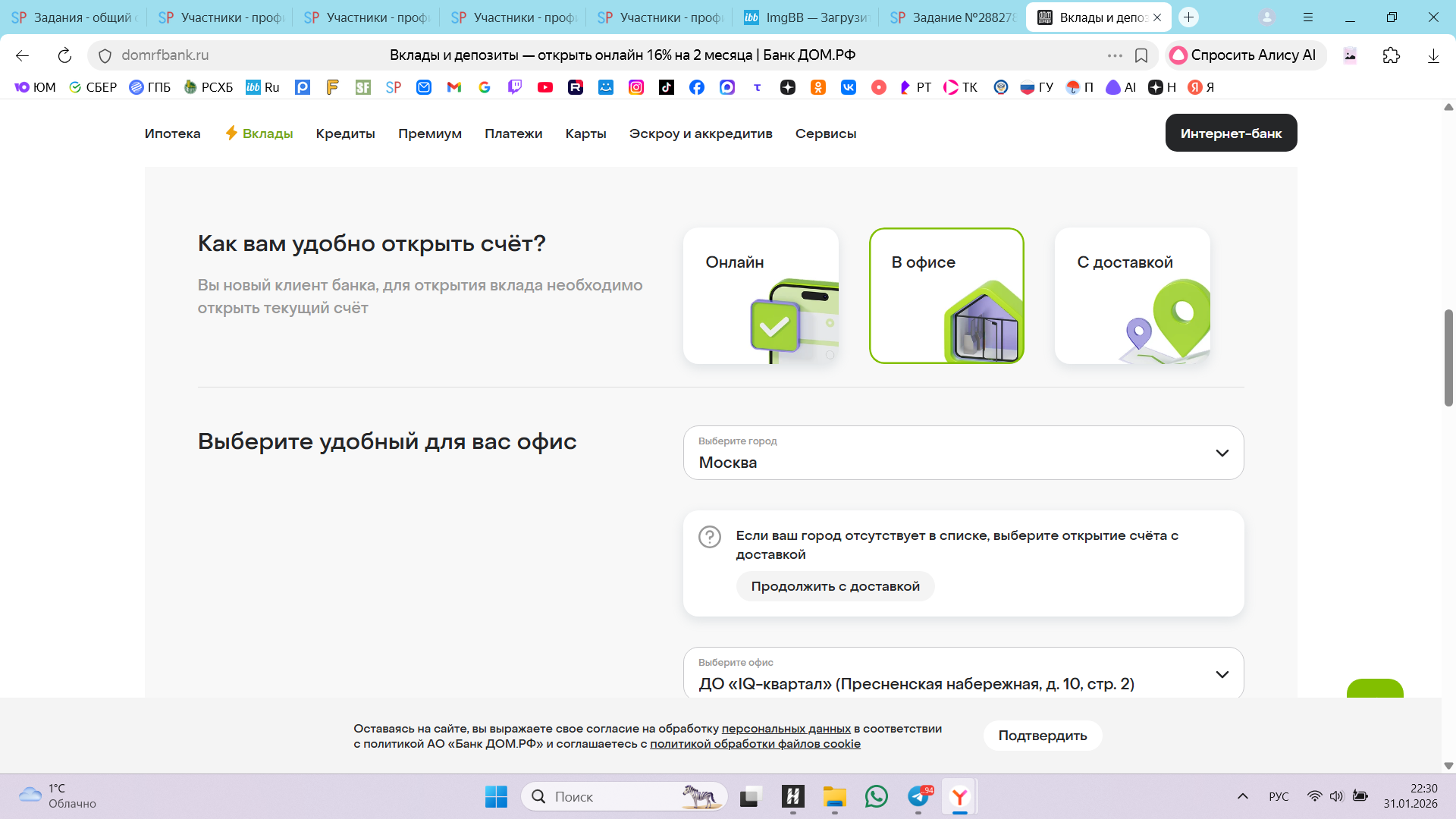This screenshot has width=1456, height=819.
Task: Reload the page with refresh icon
Action: point(64,55)
